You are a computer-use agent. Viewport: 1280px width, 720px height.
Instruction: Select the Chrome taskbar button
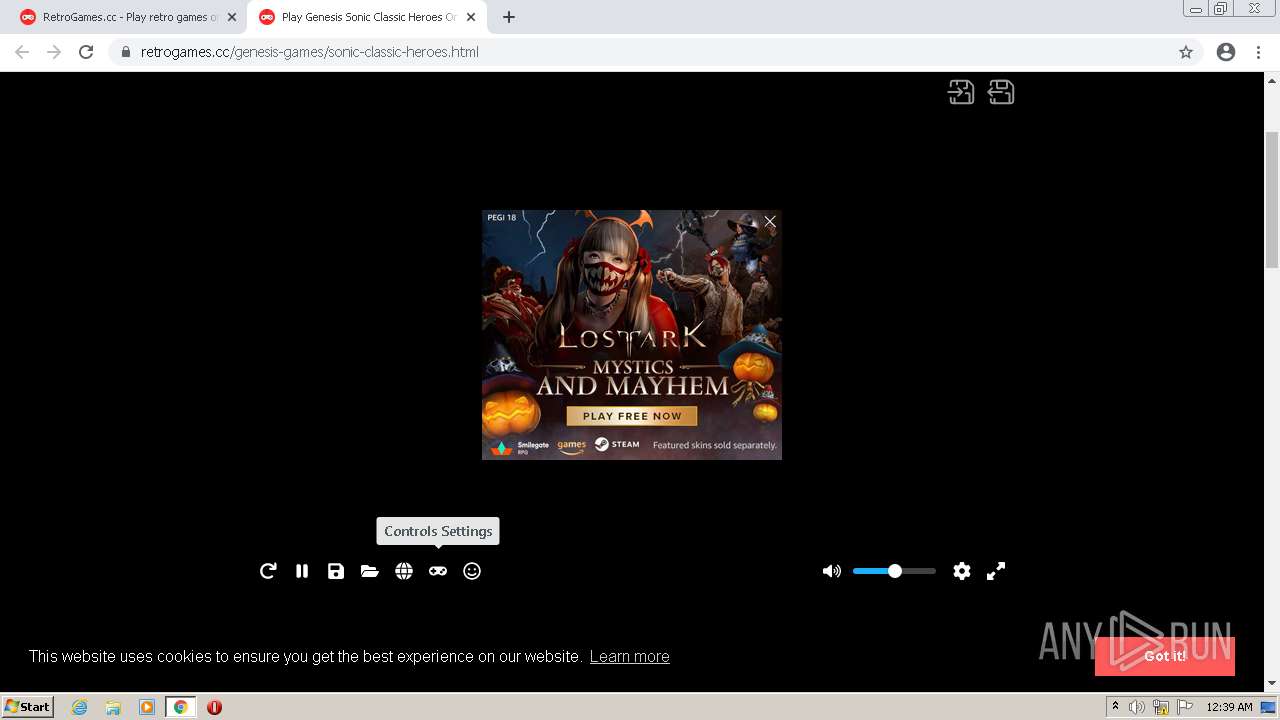click(180, 707)
